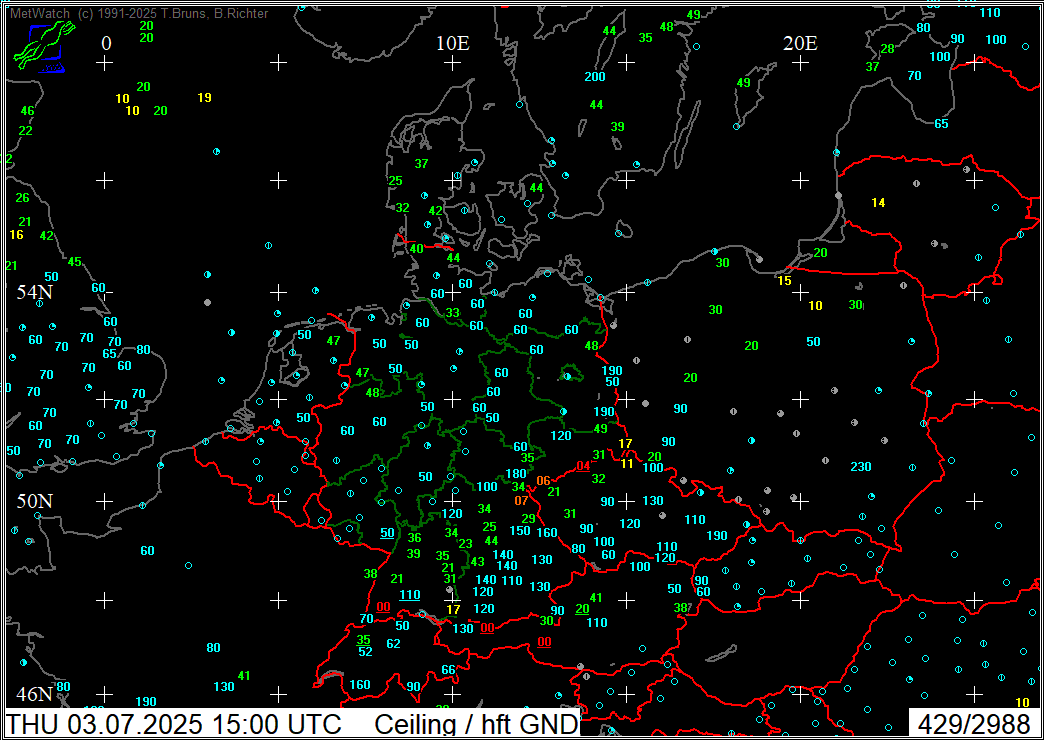Click the 50N latitude label
Viewport: 1044px width, 740px height.
click(x=35, y=501)
